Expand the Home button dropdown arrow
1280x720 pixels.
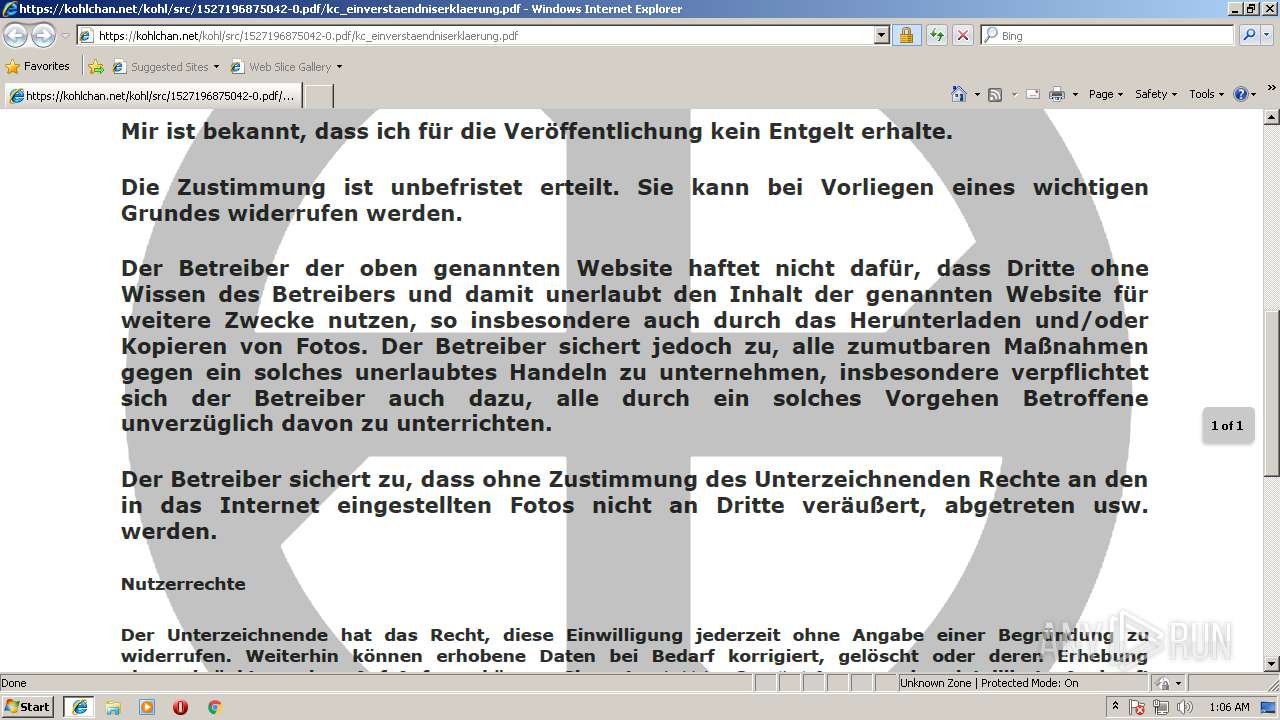pos(977,94)
